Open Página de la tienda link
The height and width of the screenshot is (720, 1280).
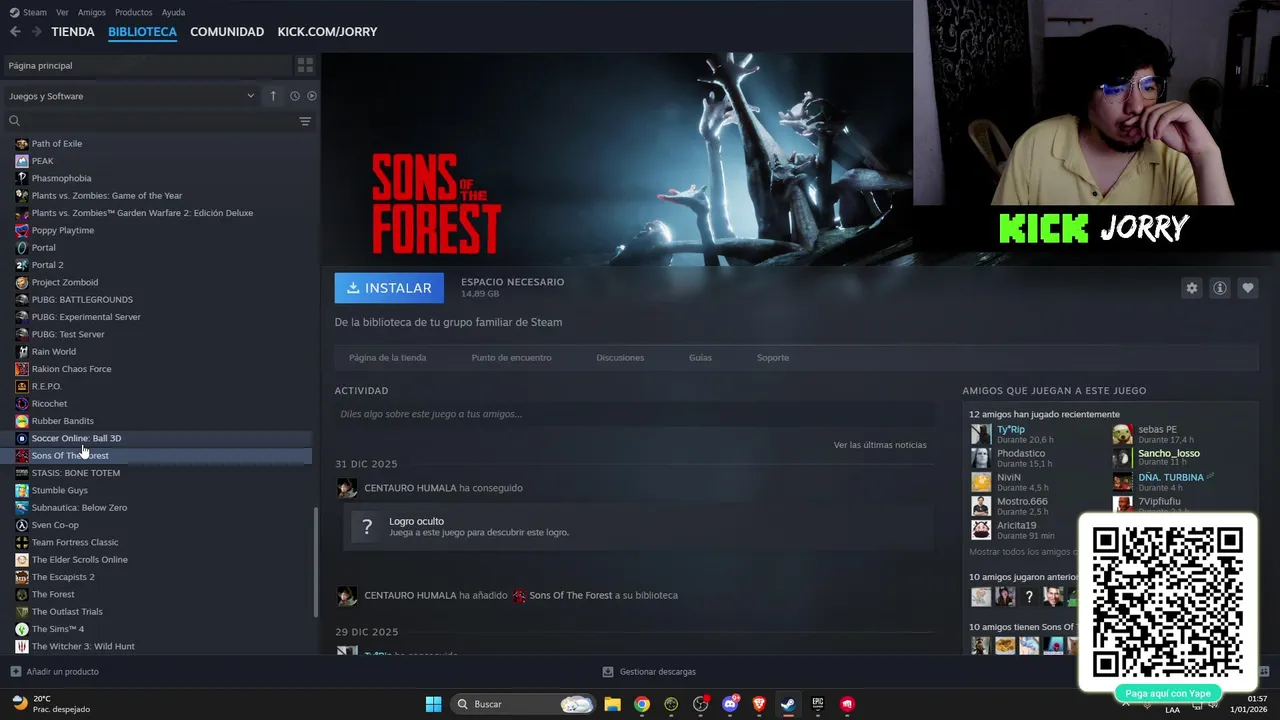(387, 358)
